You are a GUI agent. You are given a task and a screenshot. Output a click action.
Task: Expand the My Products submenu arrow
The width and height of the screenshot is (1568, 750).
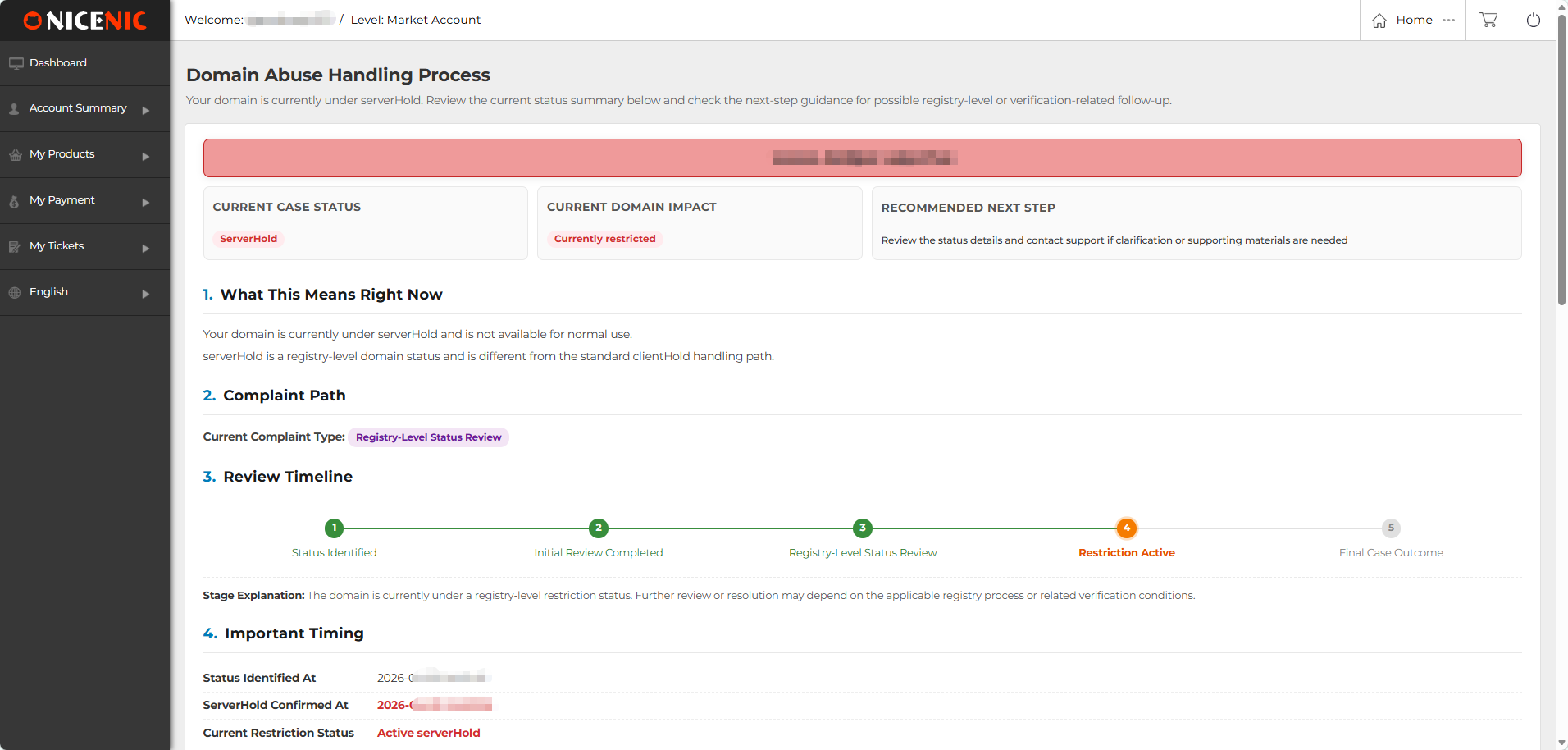tap(146, 156)
